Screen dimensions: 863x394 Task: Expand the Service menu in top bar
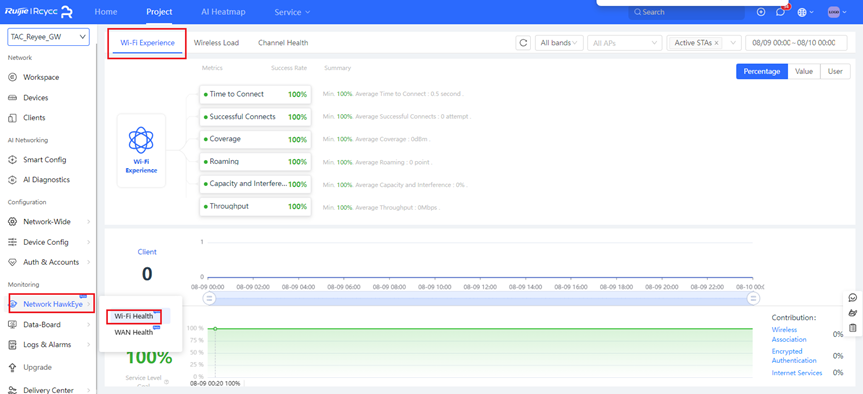click(x=292, y=12)
